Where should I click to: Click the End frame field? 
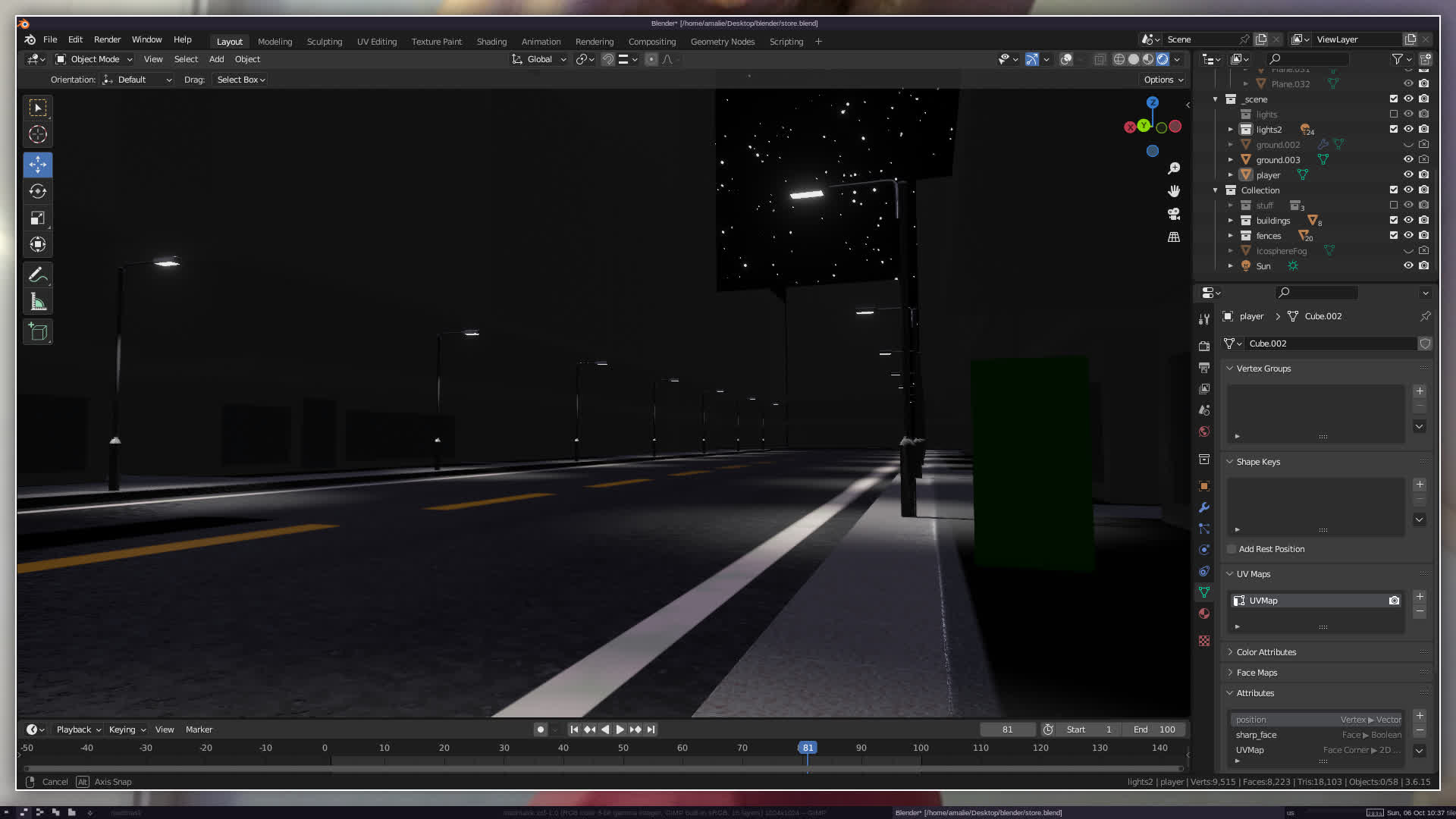pos(1154,730)
